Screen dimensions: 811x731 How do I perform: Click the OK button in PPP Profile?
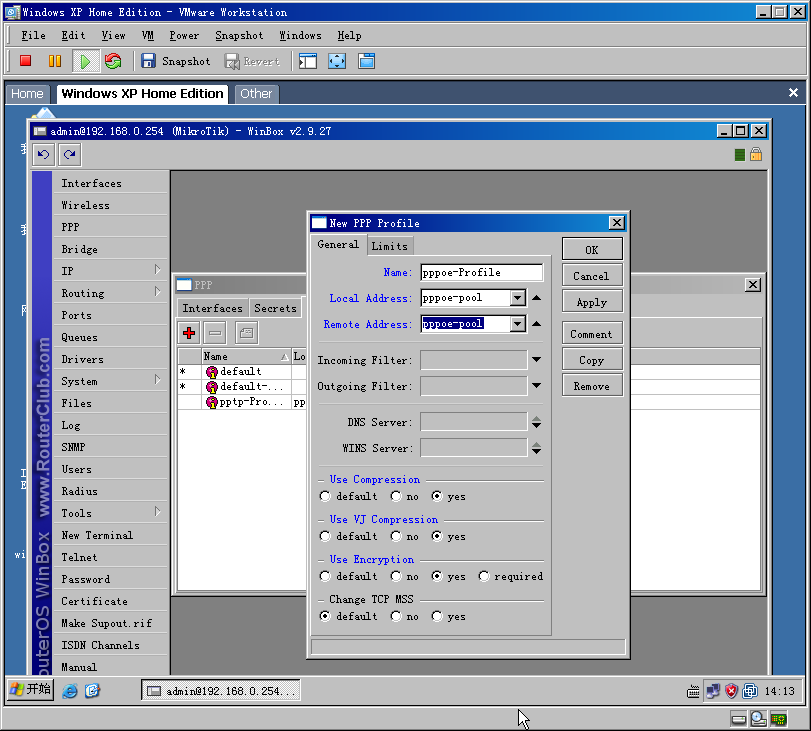click(x=592, y=250)
